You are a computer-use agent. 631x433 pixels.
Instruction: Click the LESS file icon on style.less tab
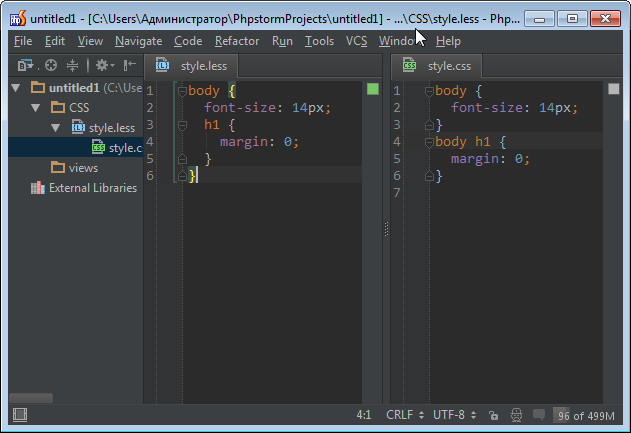163,65
